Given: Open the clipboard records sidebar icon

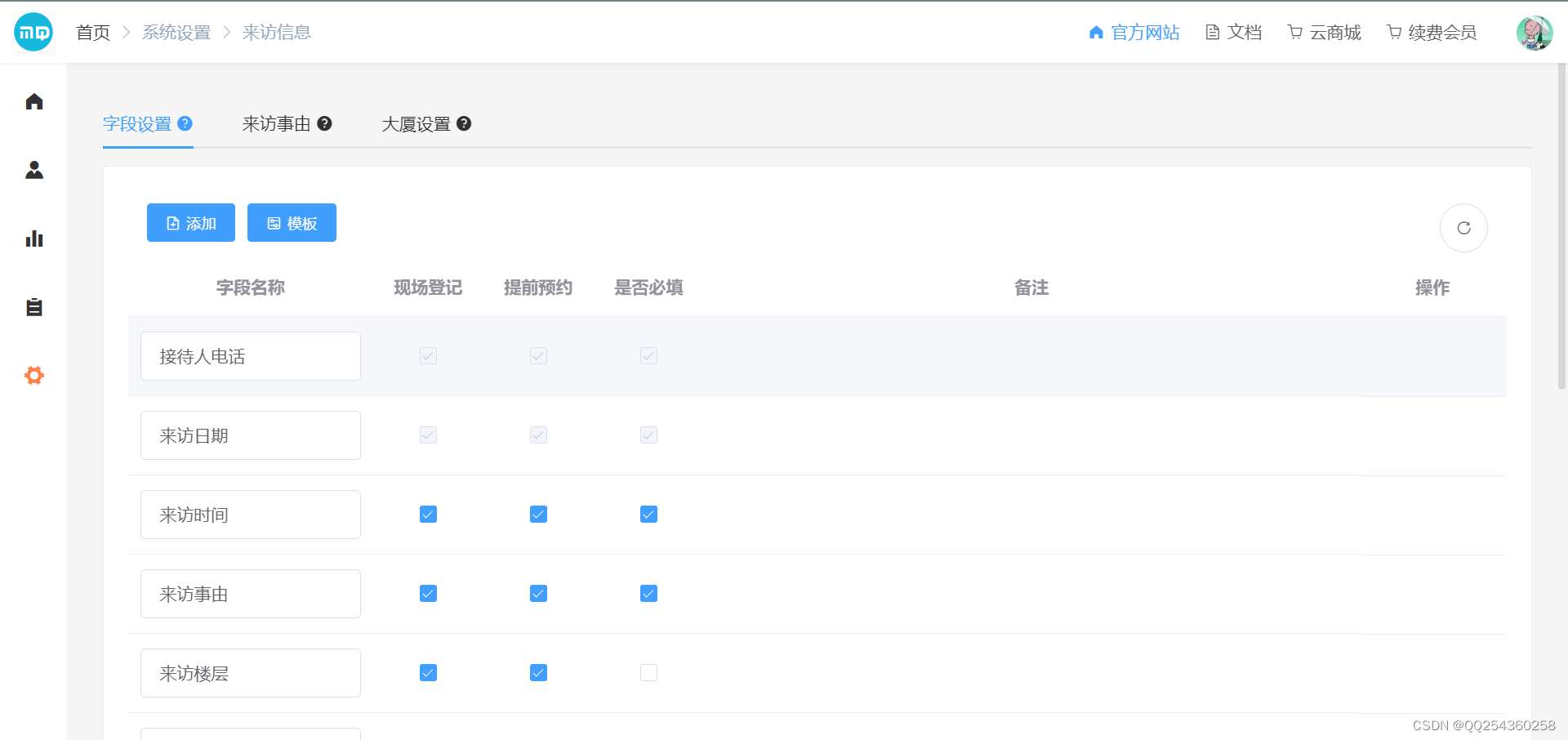Looking at the screenshot, I should [34, 307].
